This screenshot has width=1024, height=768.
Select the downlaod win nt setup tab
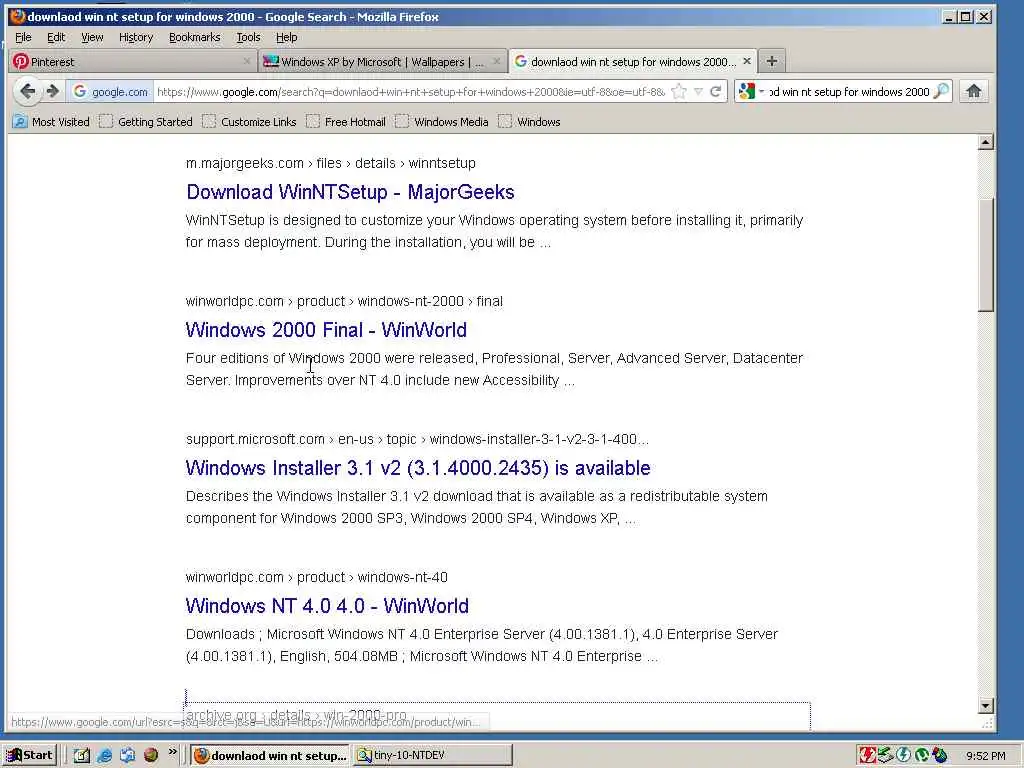[633, 61]
